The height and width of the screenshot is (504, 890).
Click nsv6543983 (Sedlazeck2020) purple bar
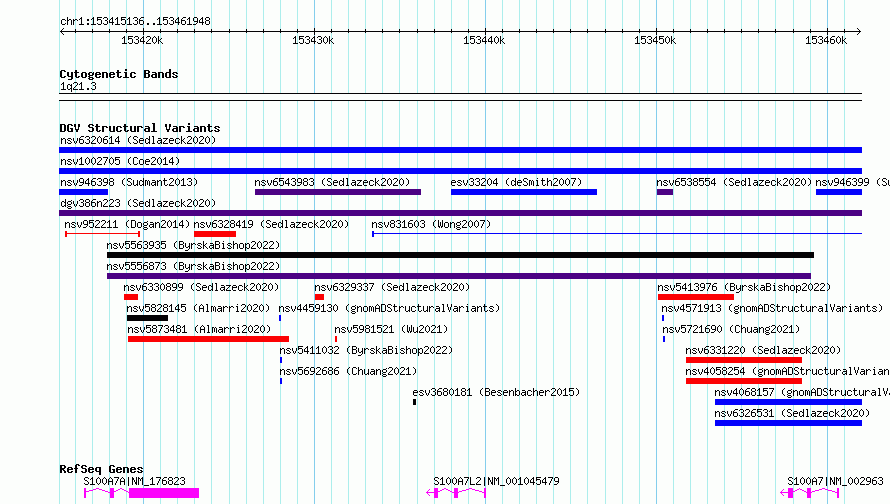(338, 192)
